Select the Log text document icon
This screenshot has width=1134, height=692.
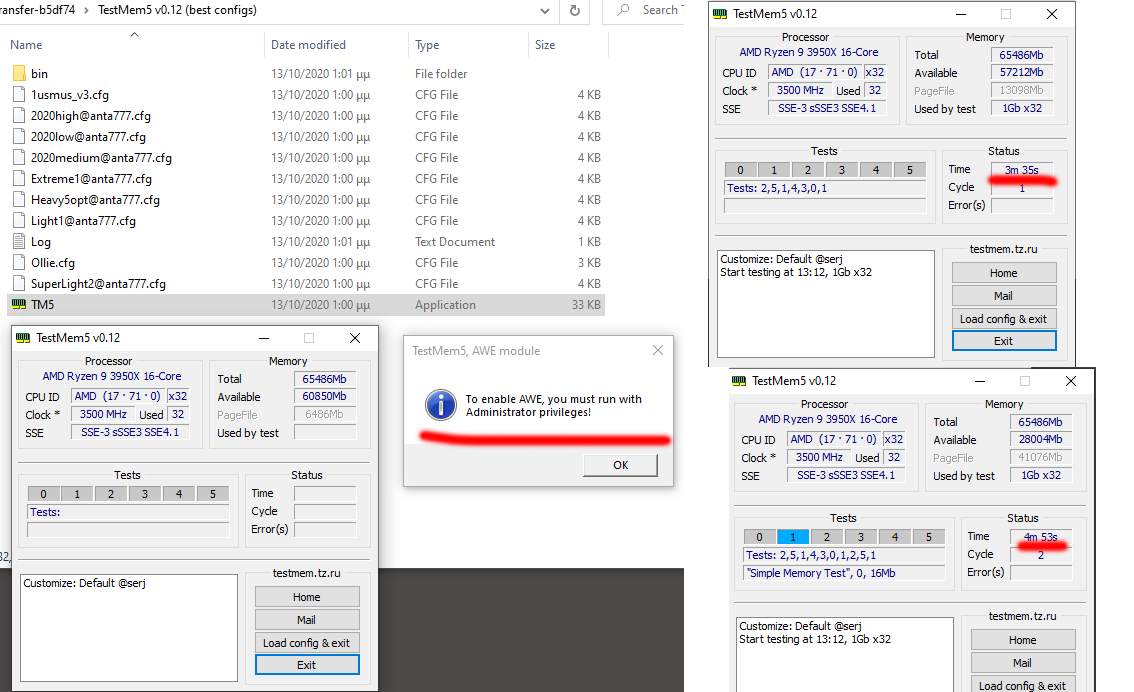click(19, 241)
